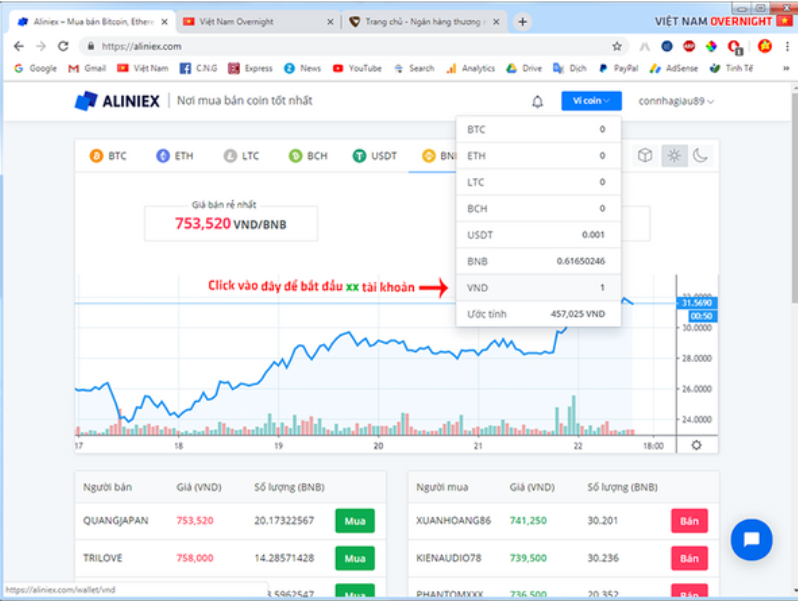The height and width of the screenshot is (601, 798).
Task: Open Express bookmark
Action: coord(250,68)
